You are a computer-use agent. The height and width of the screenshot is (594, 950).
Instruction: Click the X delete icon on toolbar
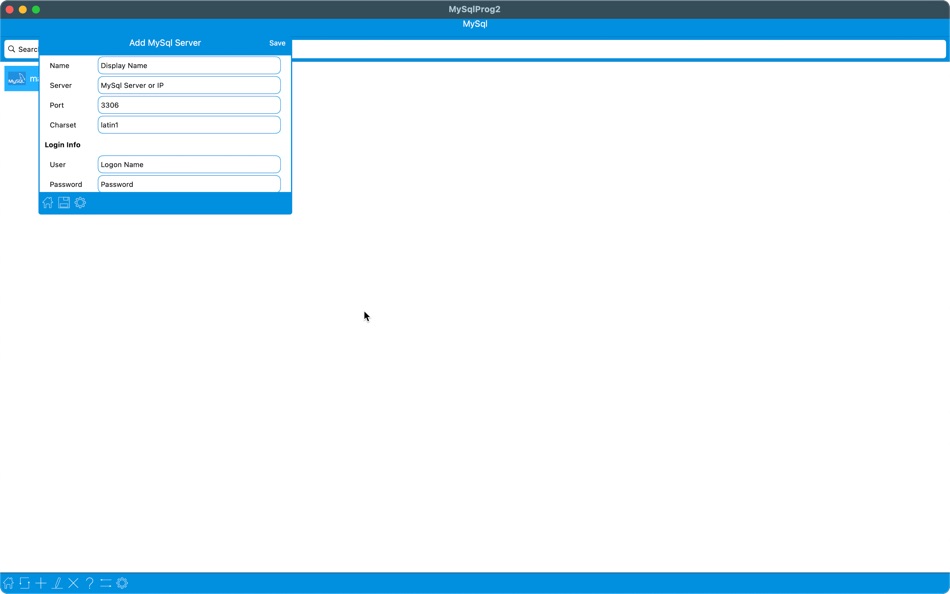coord(72,582)
